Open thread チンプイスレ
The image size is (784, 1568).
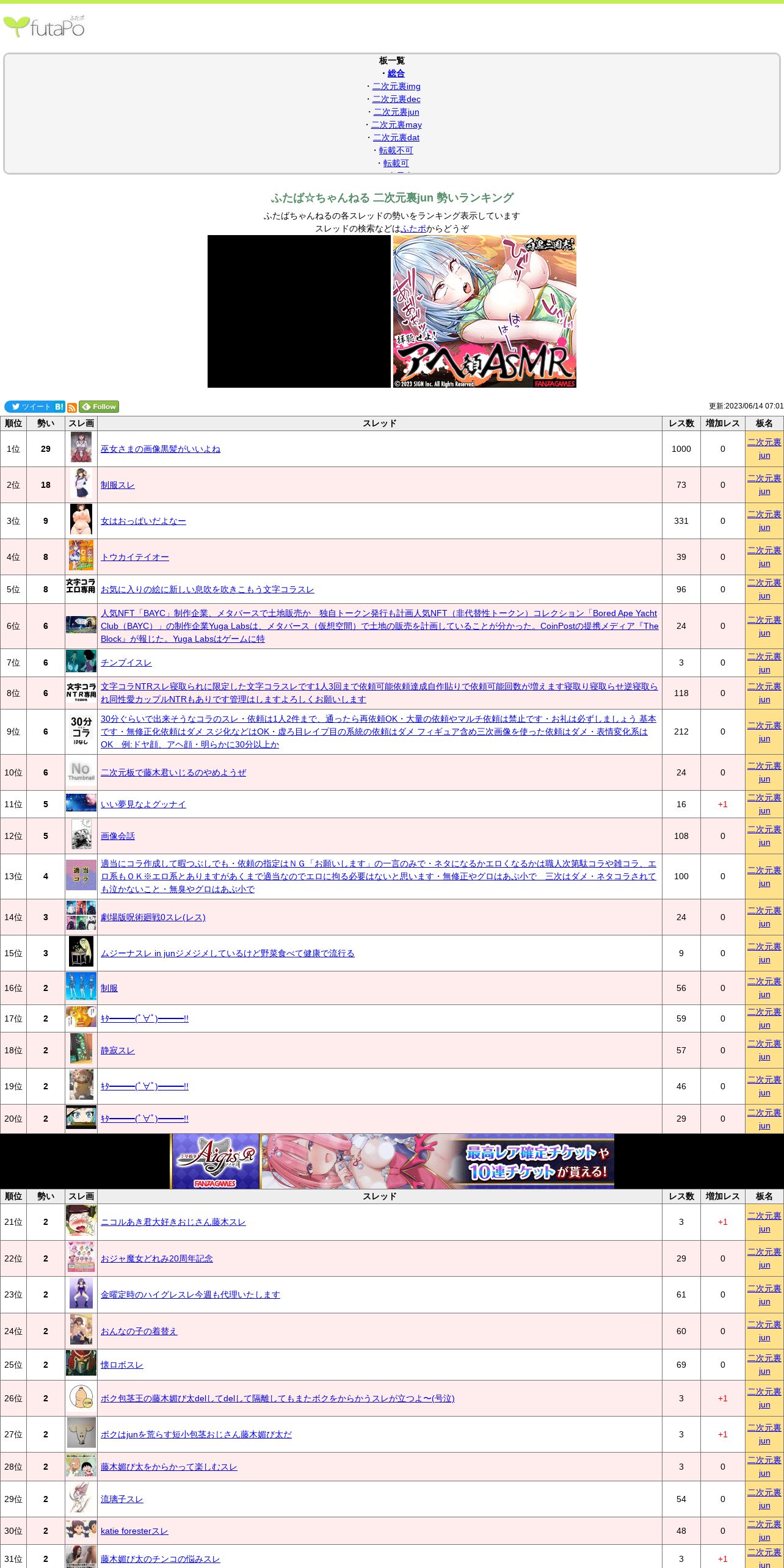pyautogui.click(x=126, y=662)
